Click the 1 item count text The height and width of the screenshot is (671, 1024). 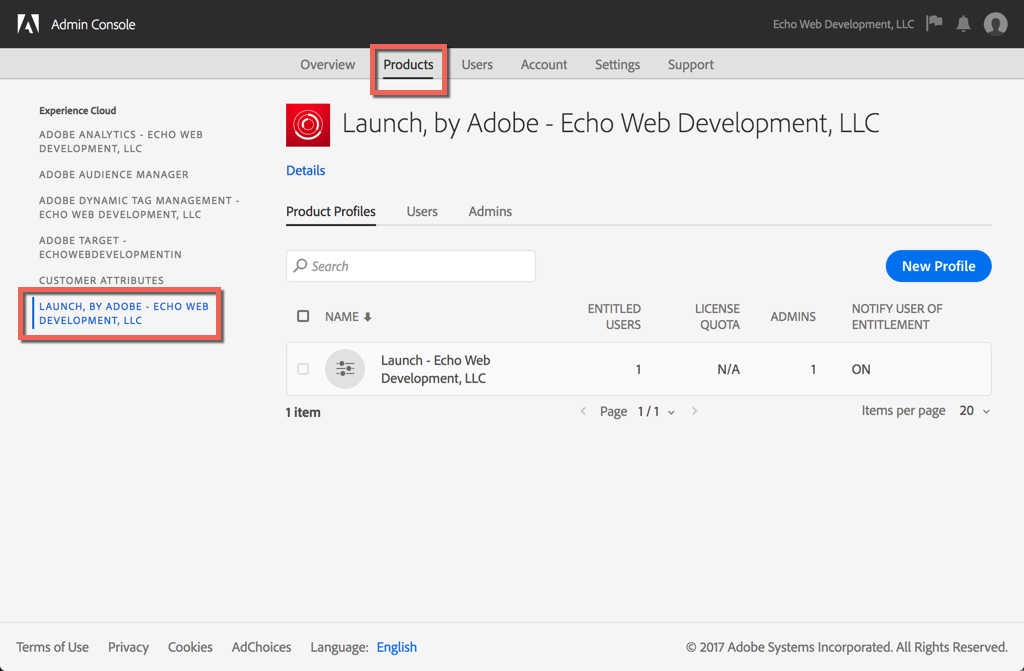click(303, 412)
